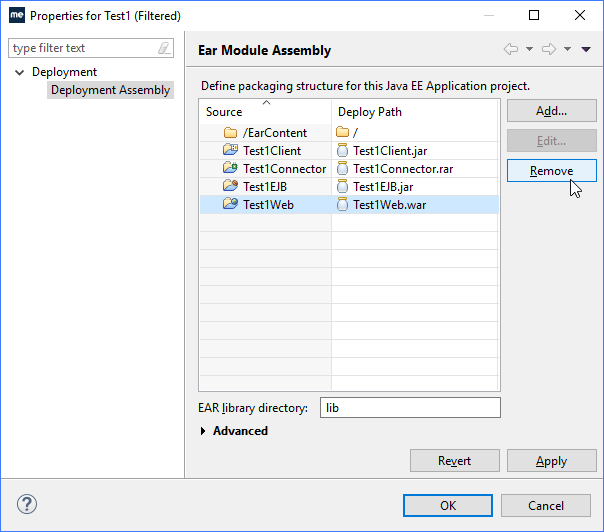Click the EAR library directory field
The width and height of the screenshot is (604, 532).
(x=409, y=408)
